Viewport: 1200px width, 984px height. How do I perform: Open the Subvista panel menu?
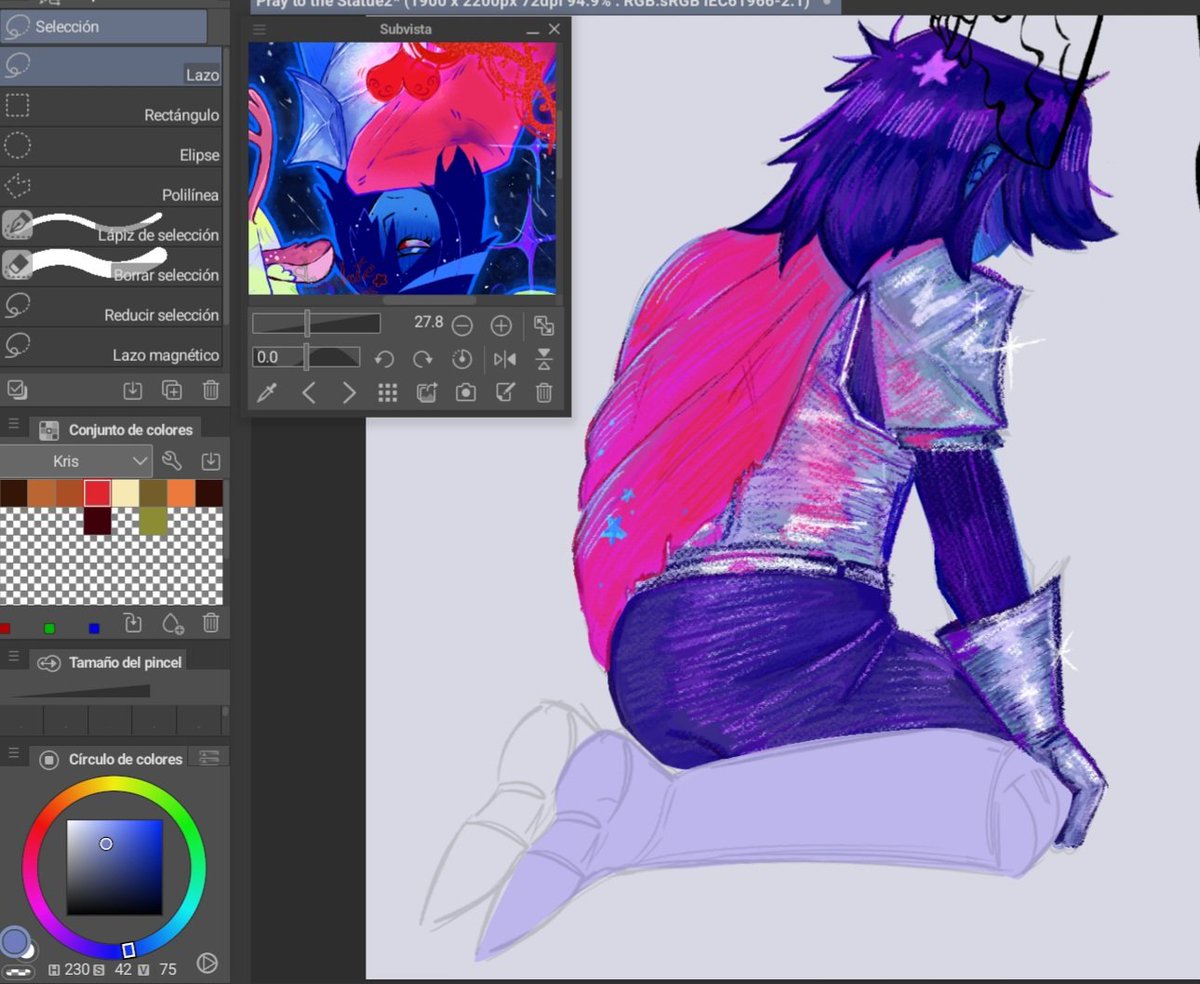[x=260, y=30]
